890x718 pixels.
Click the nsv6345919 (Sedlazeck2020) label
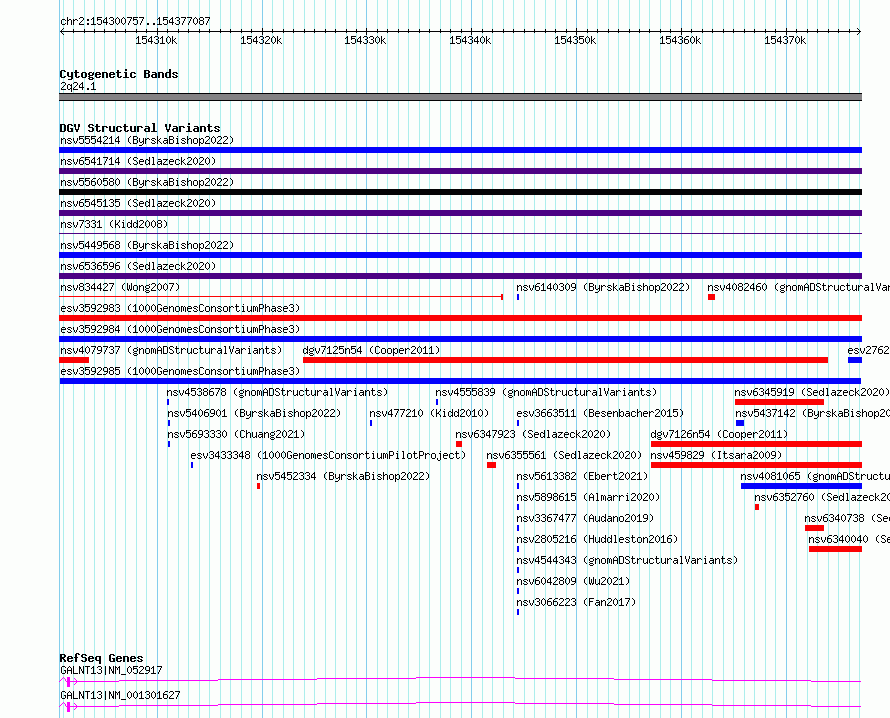[x=812, y=392]
